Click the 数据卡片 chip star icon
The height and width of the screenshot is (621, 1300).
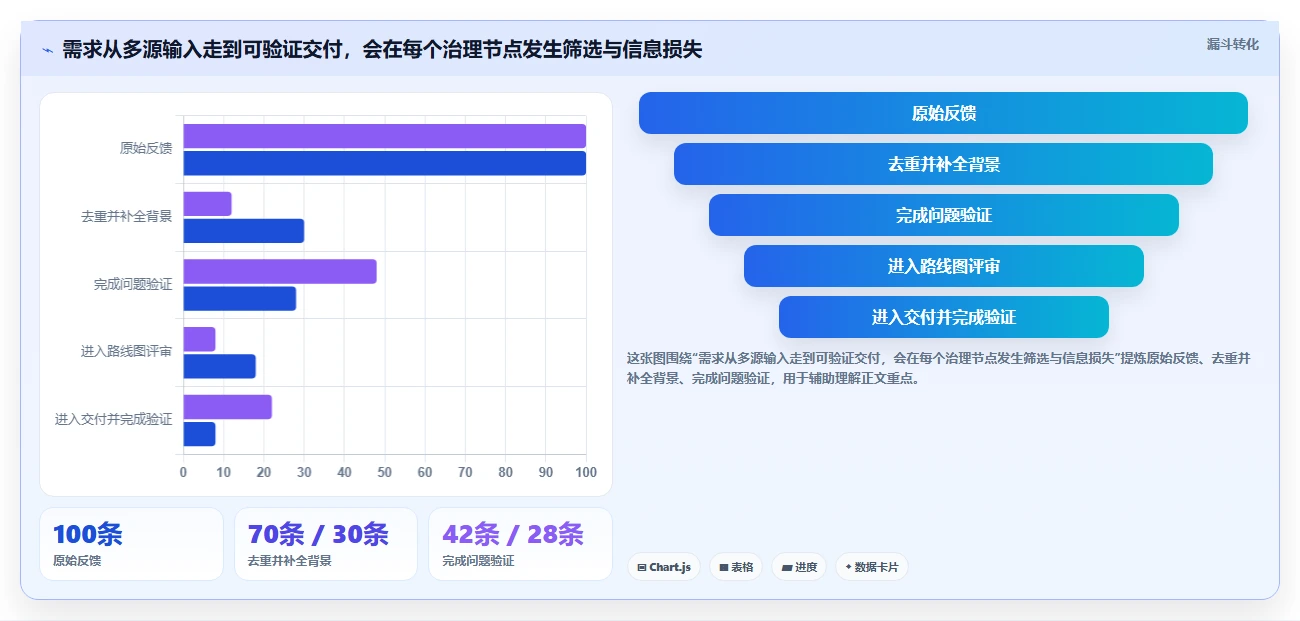click(x=849, y=567)
